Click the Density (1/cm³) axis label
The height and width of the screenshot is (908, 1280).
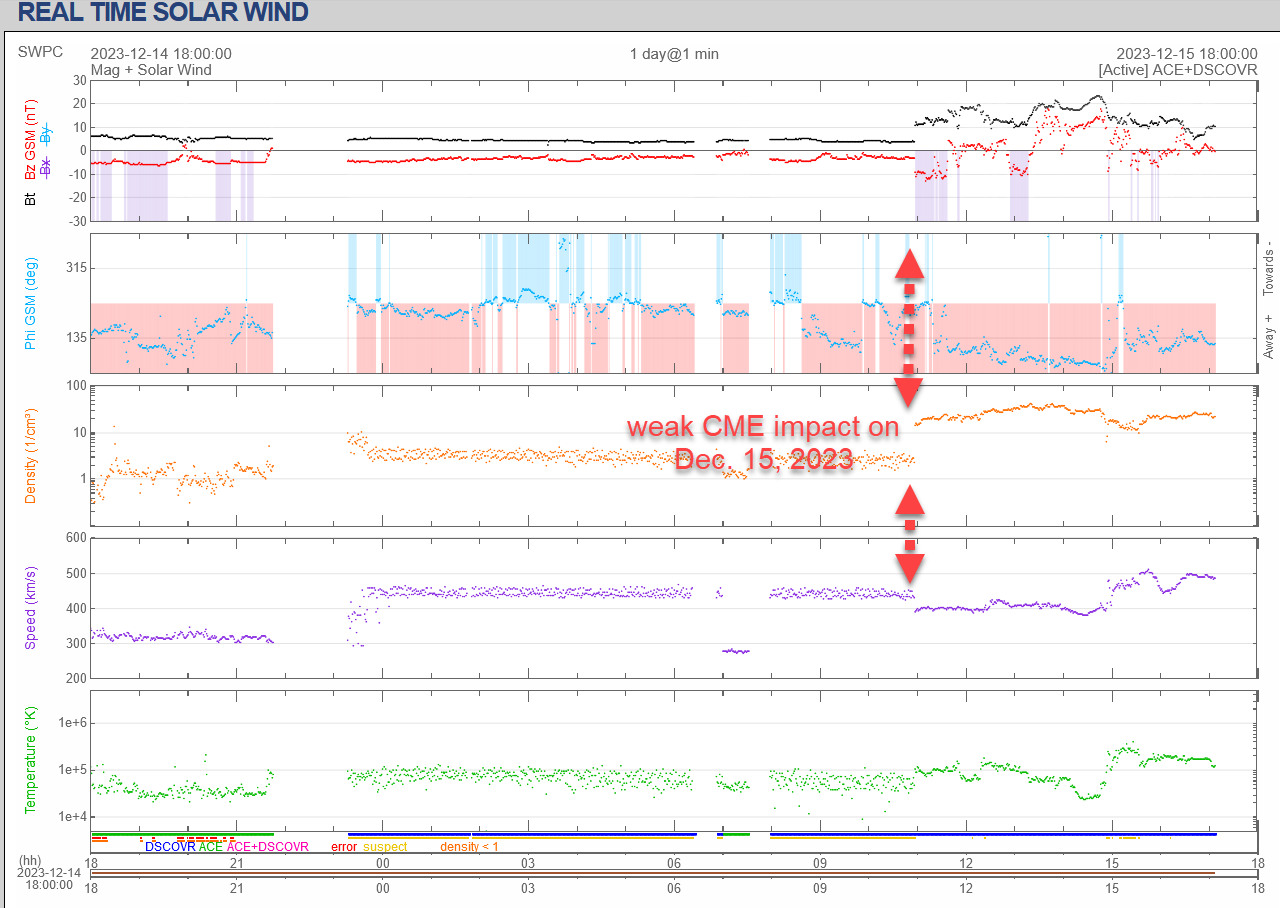[x=30, y=456]
